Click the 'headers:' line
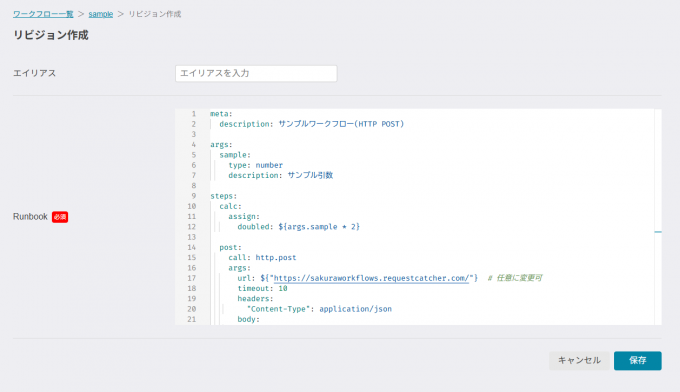Viewport: 680px width, 392px height. (x=255, y=298)
